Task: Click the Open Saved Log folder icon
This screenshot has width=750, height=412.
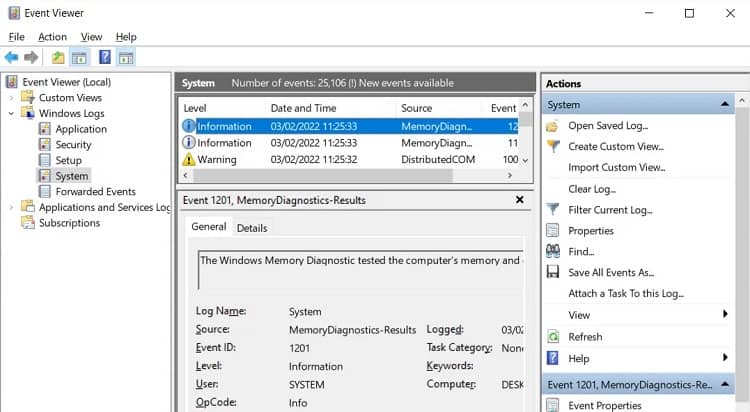Action: tap(552, 126)
